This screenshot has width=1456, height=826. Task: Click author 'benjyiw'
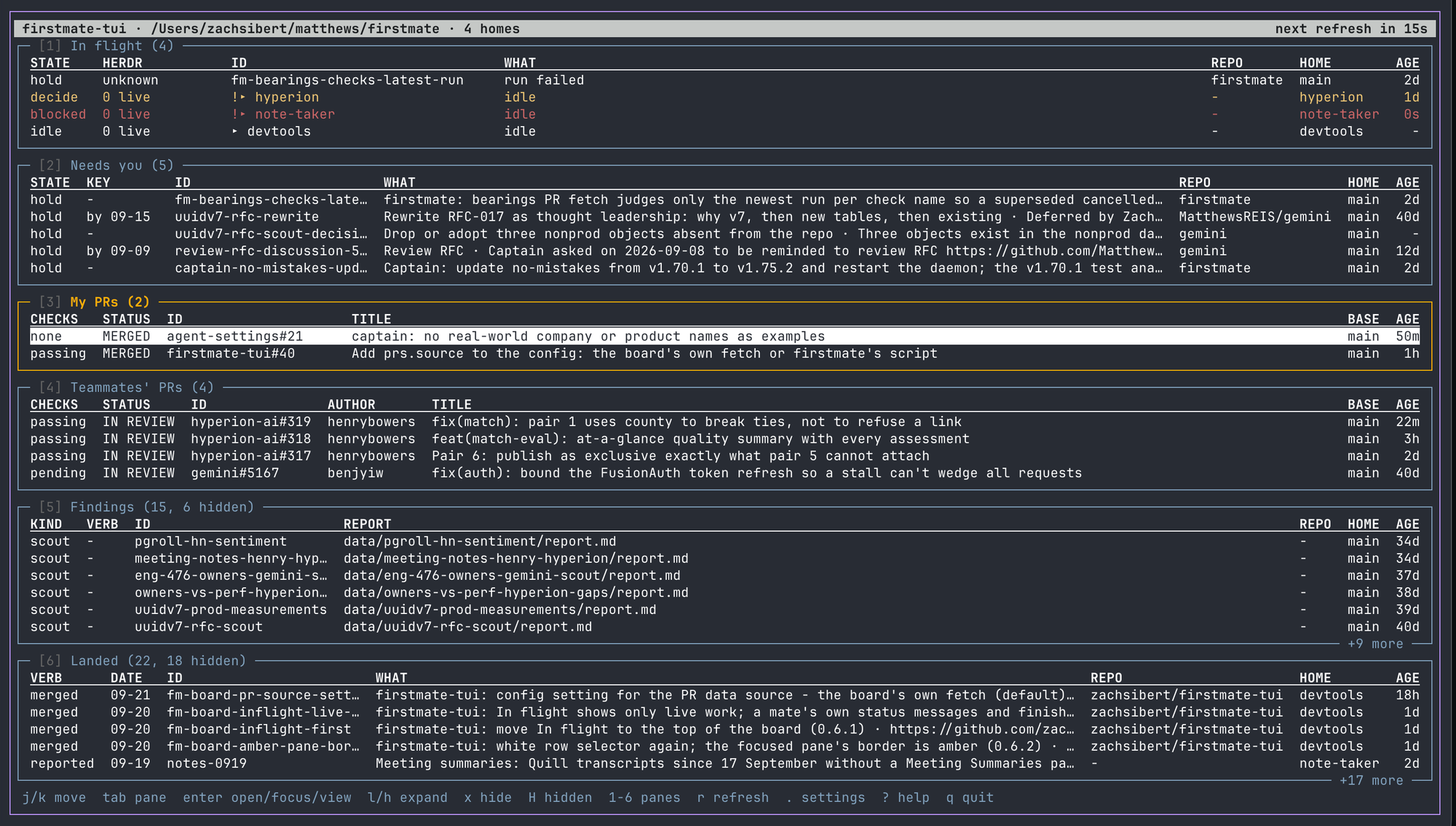coord(355,473)
